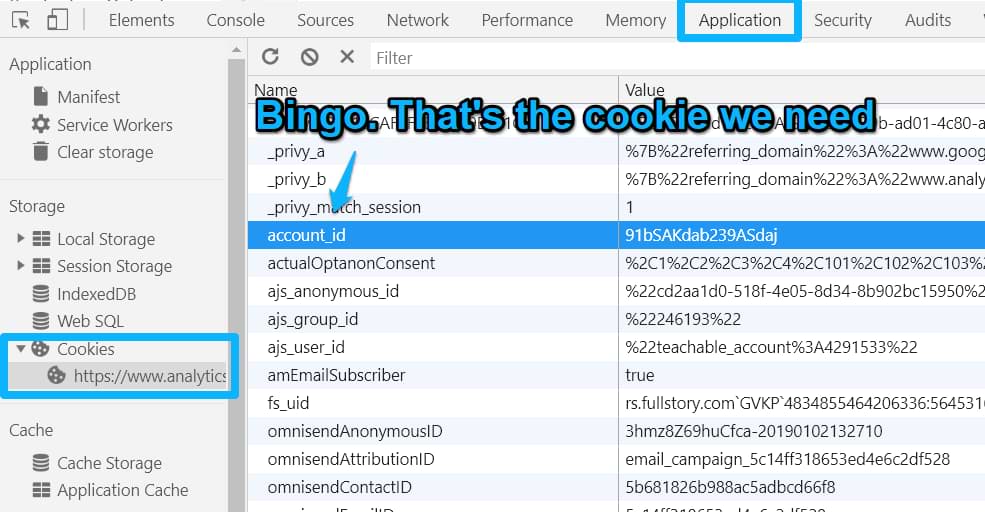This screenshot has width=985, height=512.
Task: Click the Local Storage grid icon
Action: pos(41,239)
